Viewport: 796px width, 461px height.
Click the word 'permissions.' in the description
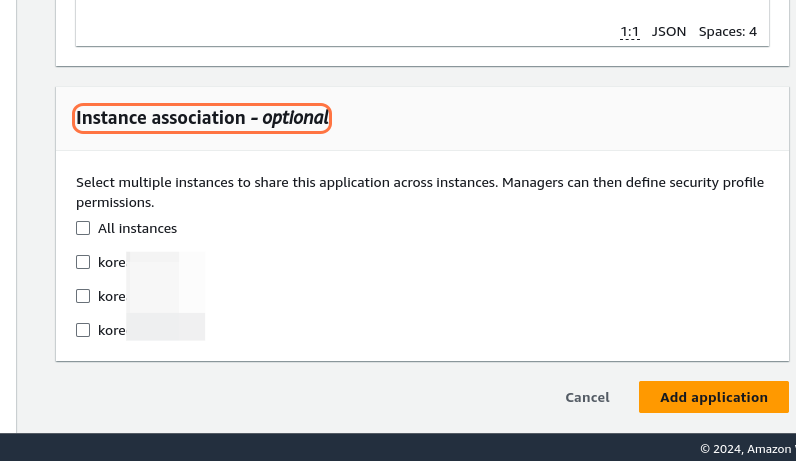[115, 202]
